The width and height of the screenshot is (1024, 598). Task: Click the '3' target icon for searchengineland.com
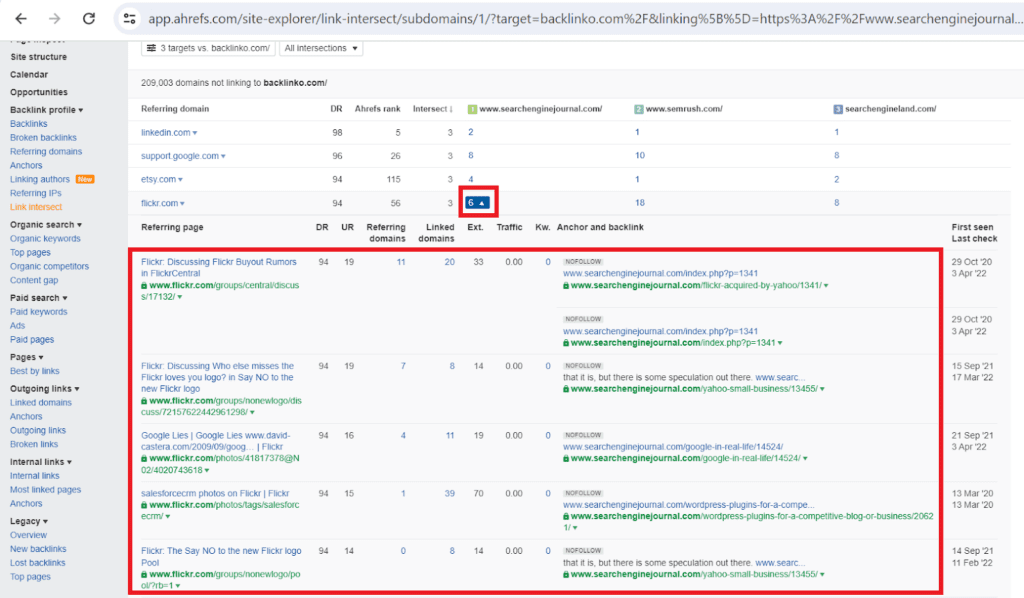point(838,109)
